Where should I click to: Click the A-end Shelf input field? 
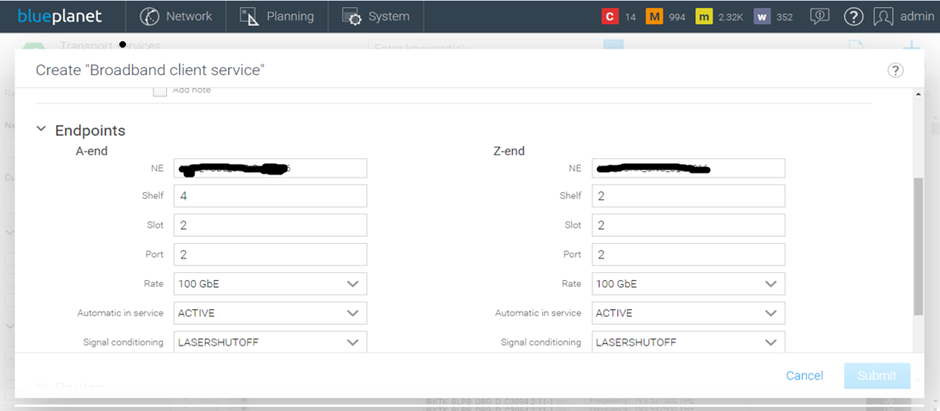click(x=270, y=197)
